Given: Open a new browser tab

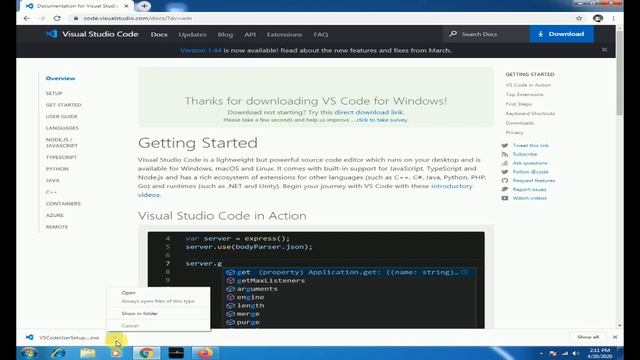Looking at the screenshot, I should (144, 6).
